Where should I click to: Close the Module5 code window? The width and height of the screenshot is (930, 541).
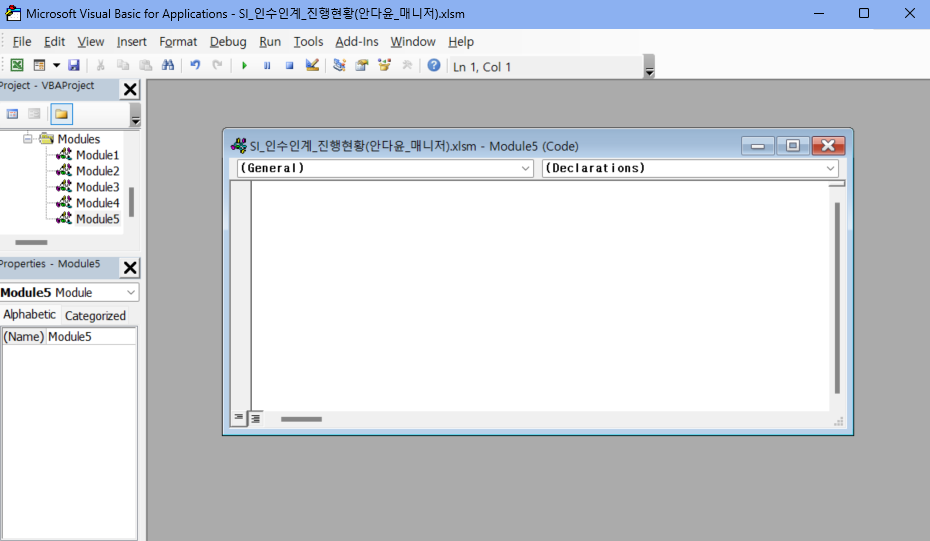point(828,146)
